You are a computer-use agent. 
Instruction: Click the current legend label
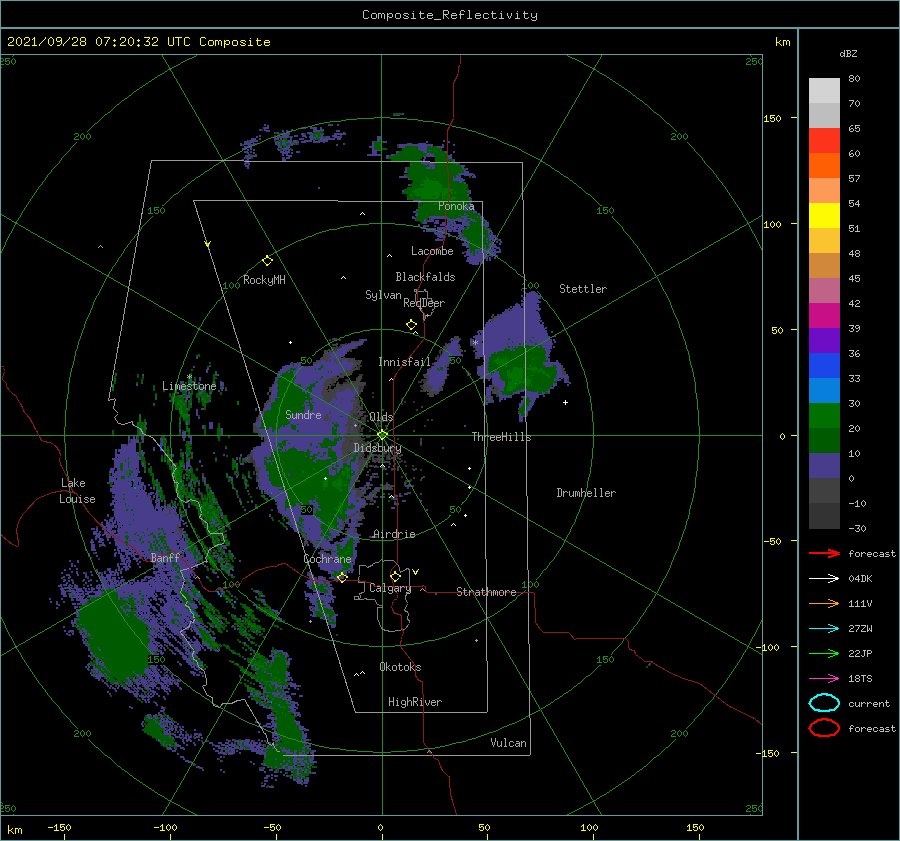(869, 703)
